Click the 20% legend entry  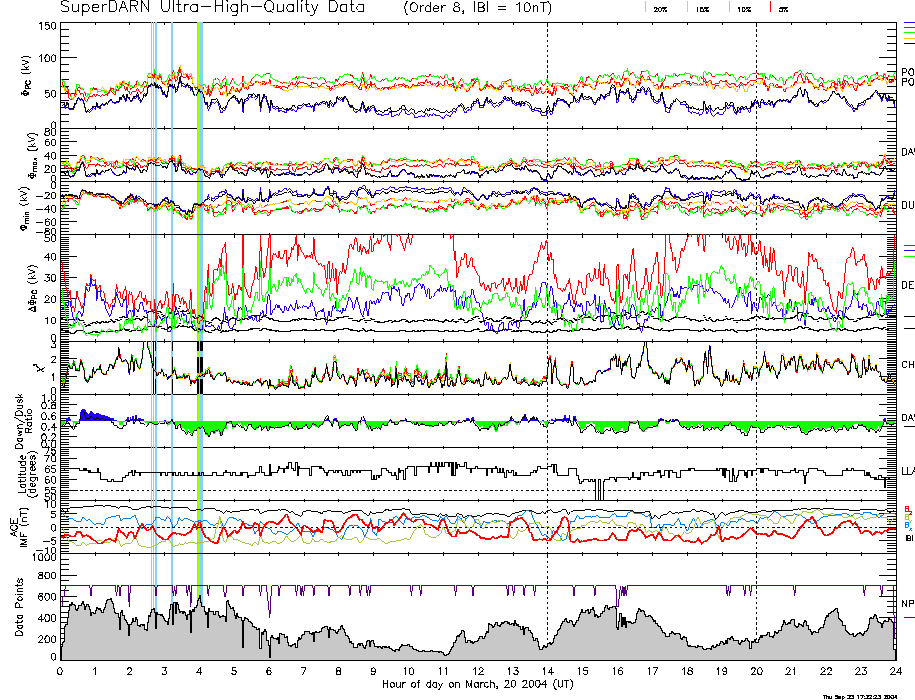tap(660, 8)
